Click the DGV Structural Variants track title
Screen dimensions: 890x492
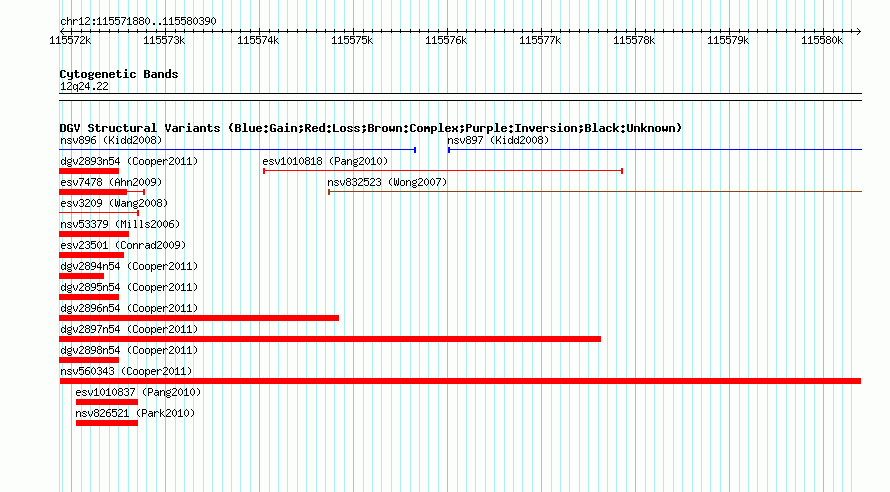click(371, 128)
